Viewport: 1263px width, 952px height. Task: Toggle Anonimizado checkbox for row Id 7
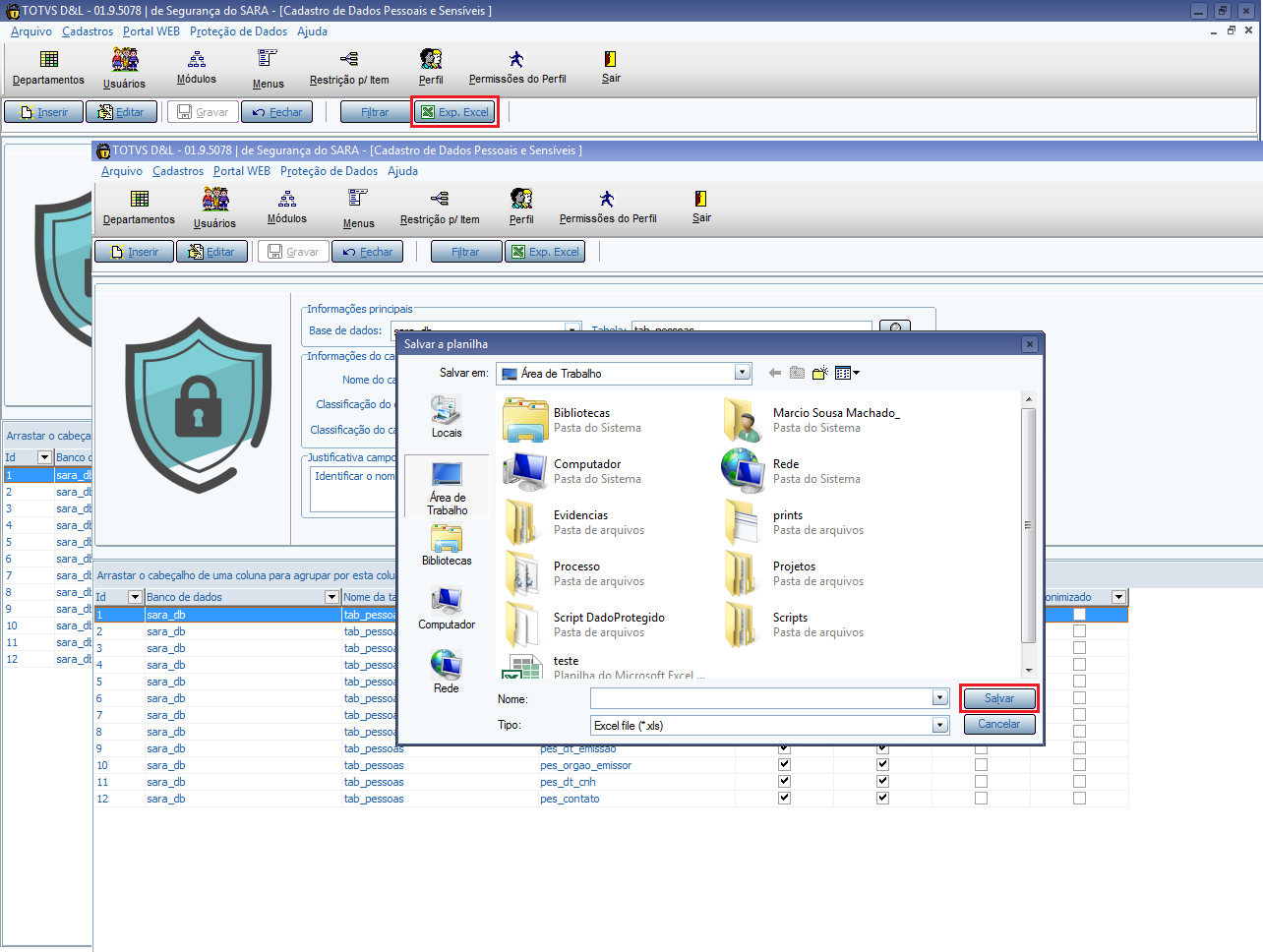[x=1079, y=715]
